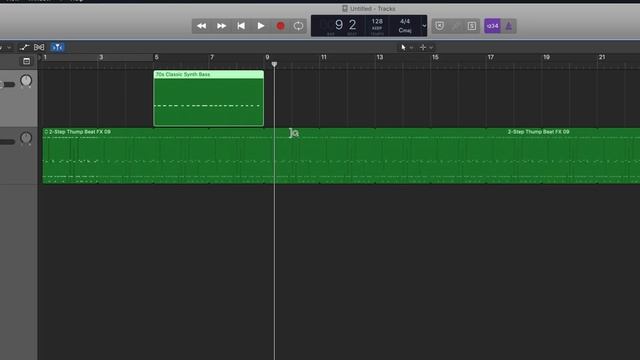
Task: Click the 128 tempo value
Action: [377, 21]
